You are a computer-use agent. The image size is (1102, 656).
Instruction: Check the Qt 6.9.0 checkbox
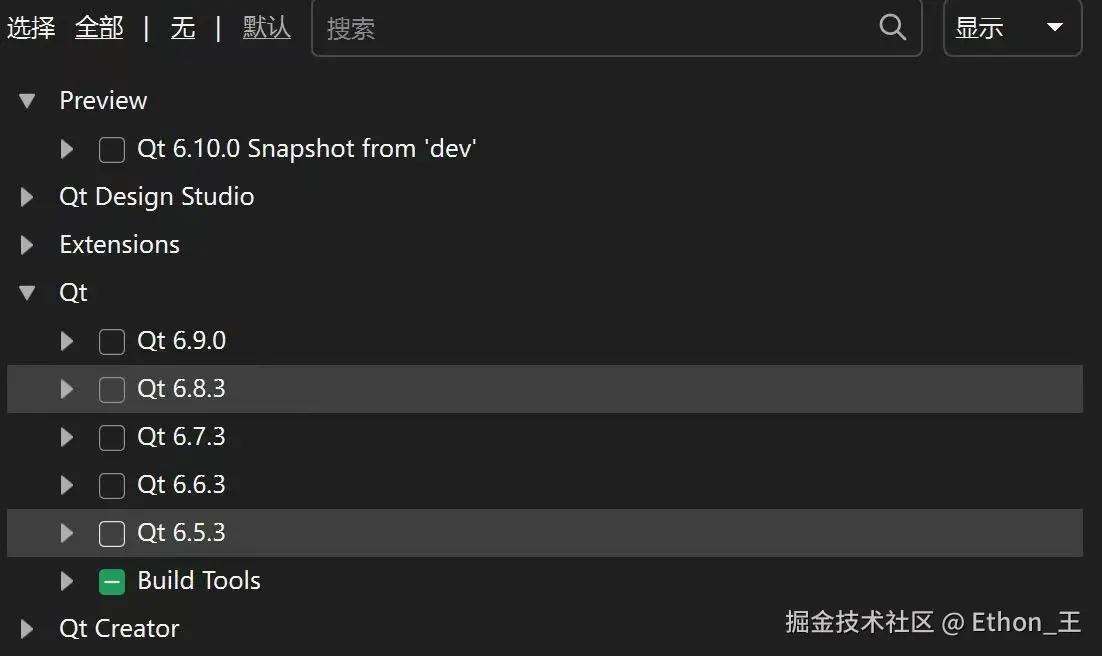(x=112, y=342)
